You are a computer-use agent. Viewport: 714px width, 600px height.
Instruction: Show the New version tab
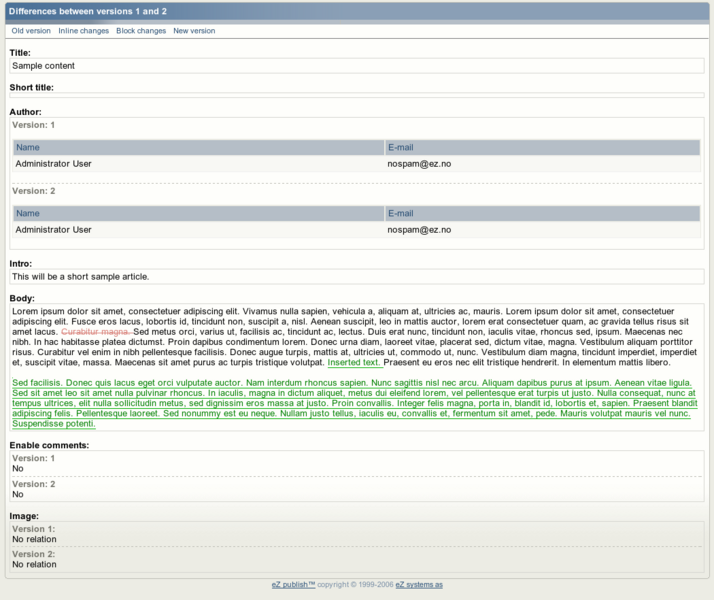click(194, 31)
